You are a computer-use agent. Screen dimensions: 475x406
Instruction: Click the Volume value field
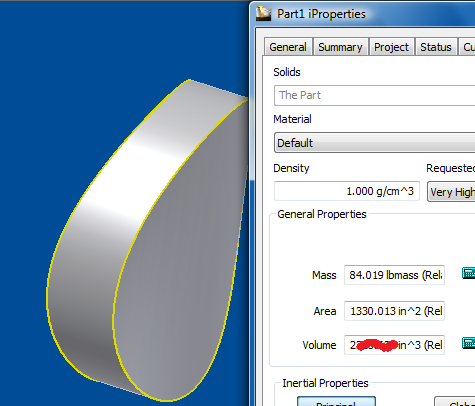(394, 345)
